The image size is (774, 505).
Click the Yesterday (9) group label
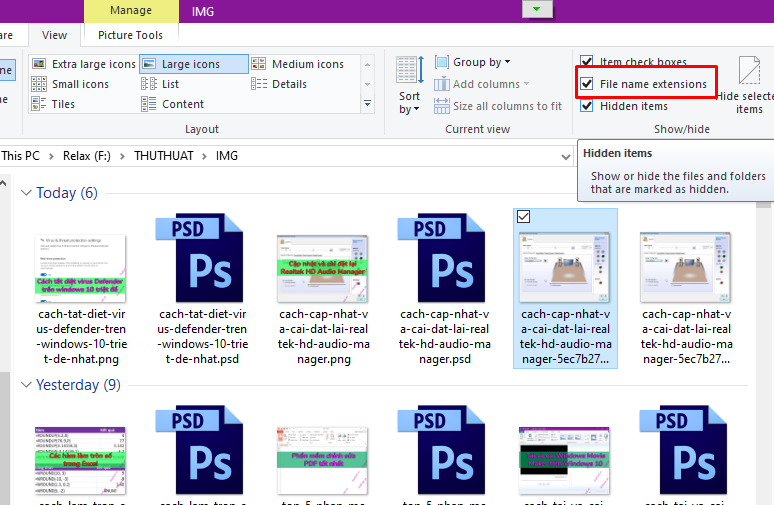point(78,385)
